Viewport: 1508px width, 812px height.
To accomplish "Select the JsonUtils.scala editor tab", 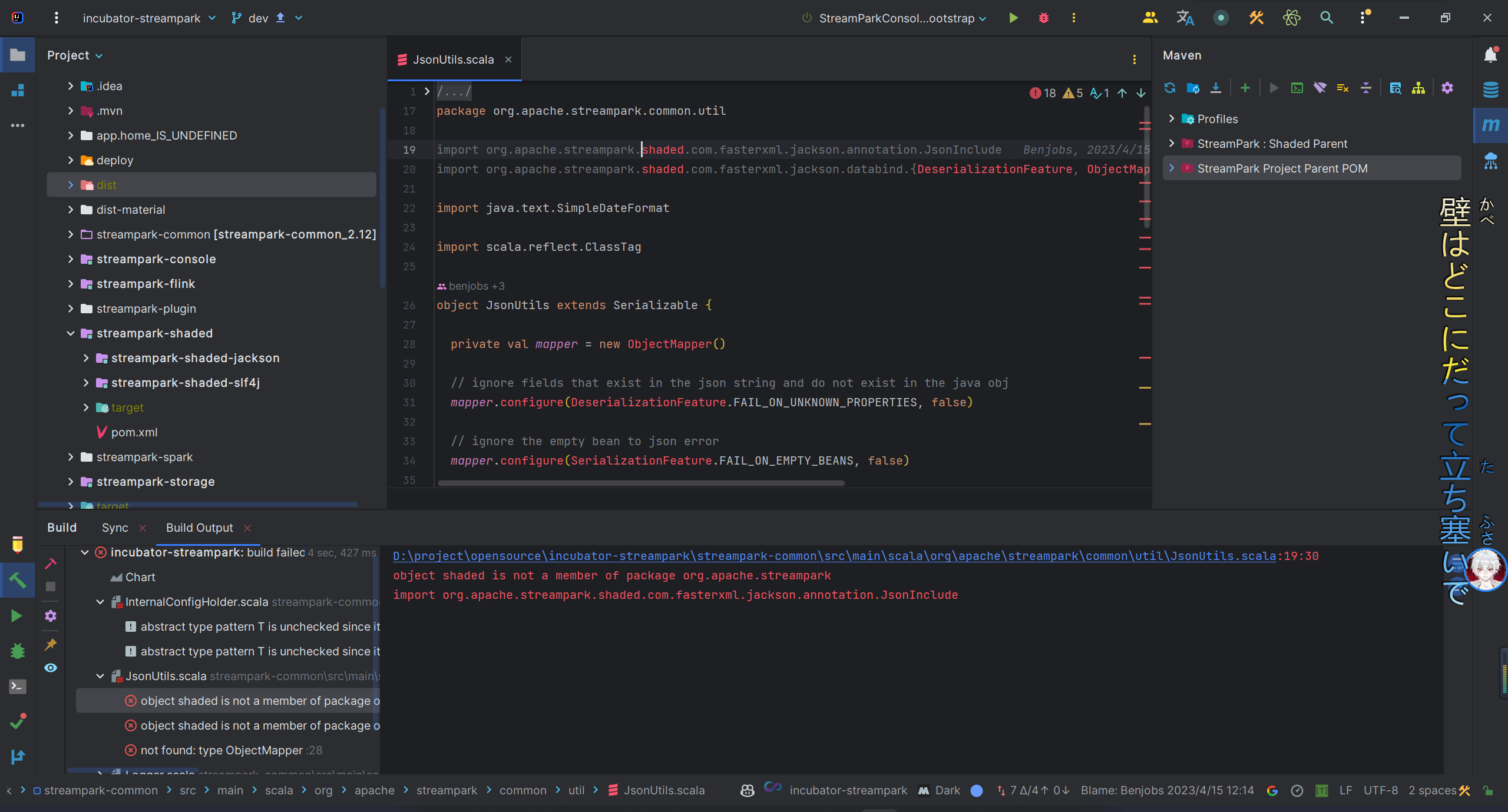I will [x=452, y=59].
